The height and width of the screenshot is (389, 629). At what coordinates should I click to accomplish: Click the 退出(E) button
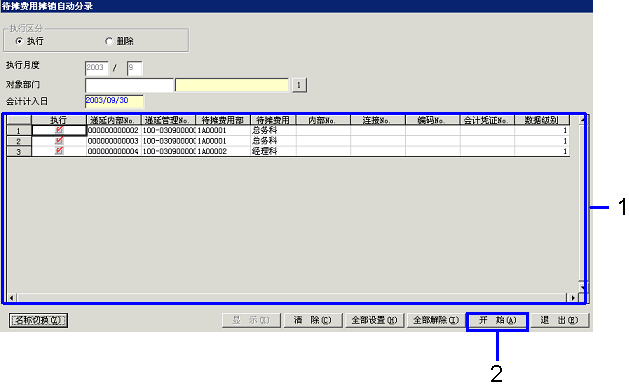559,320
